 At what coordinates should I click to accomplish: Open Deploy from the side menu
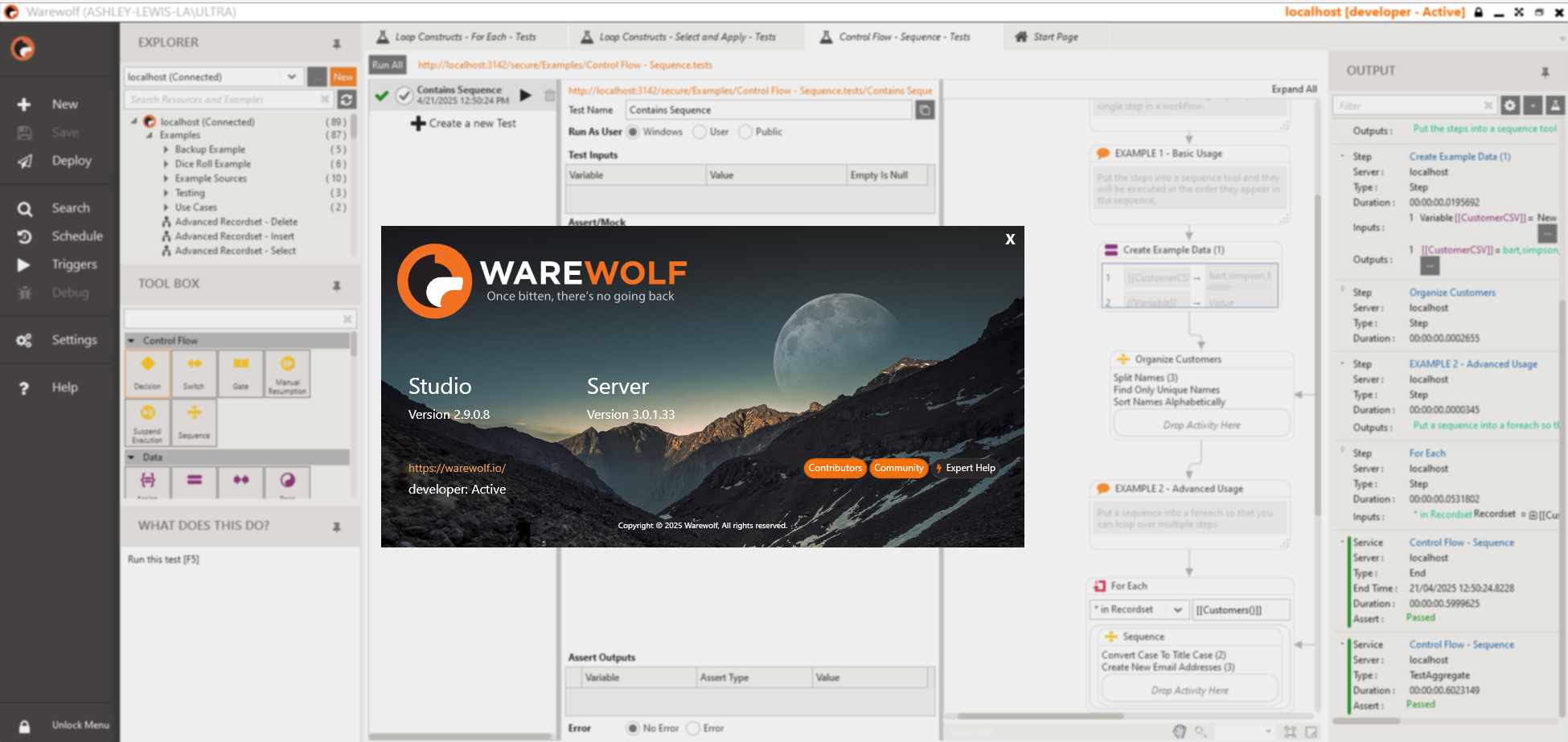point(55,161)
